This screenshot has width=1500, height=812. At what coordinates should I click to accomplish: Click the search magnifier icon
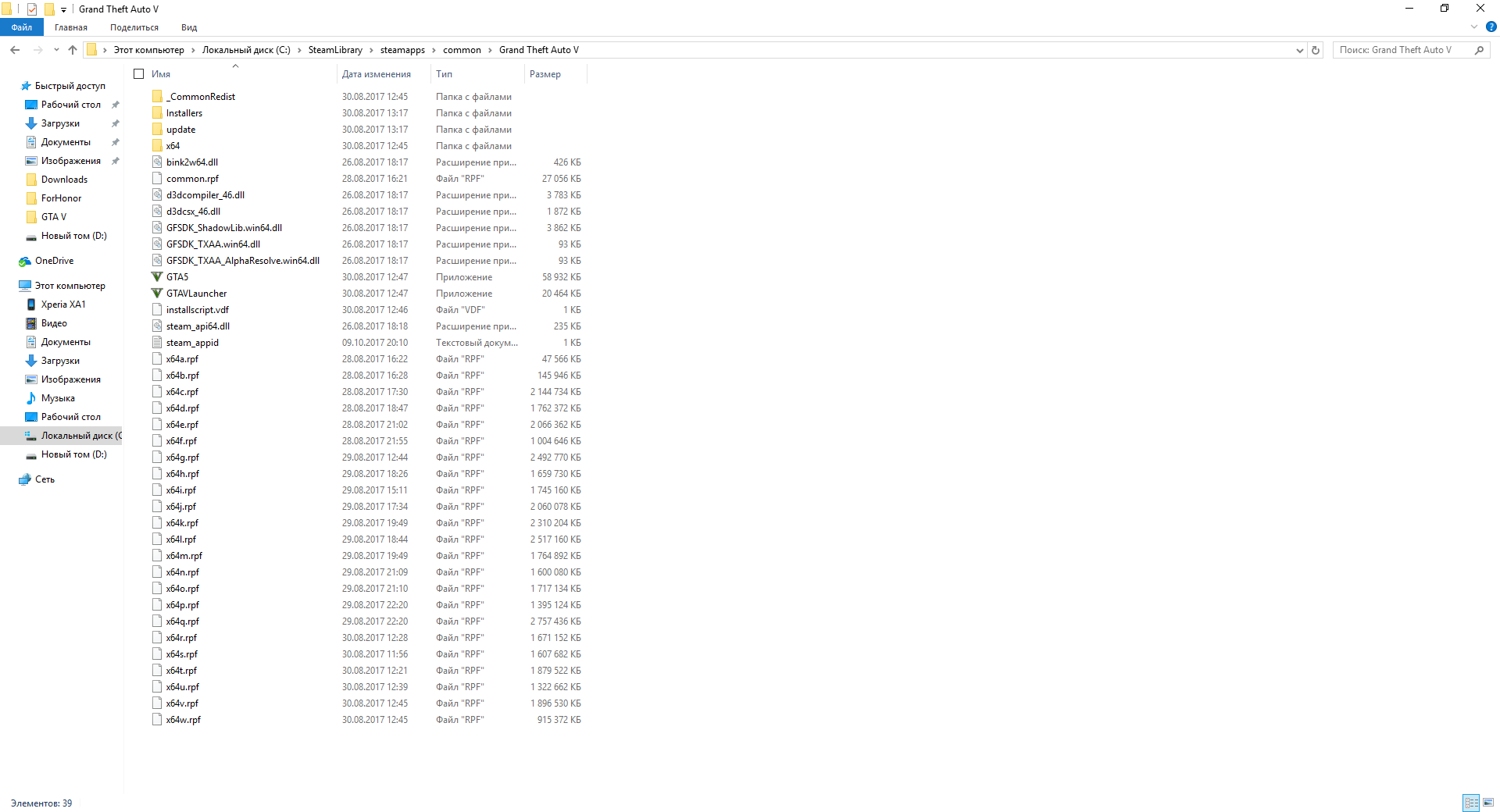point(1479,50)
